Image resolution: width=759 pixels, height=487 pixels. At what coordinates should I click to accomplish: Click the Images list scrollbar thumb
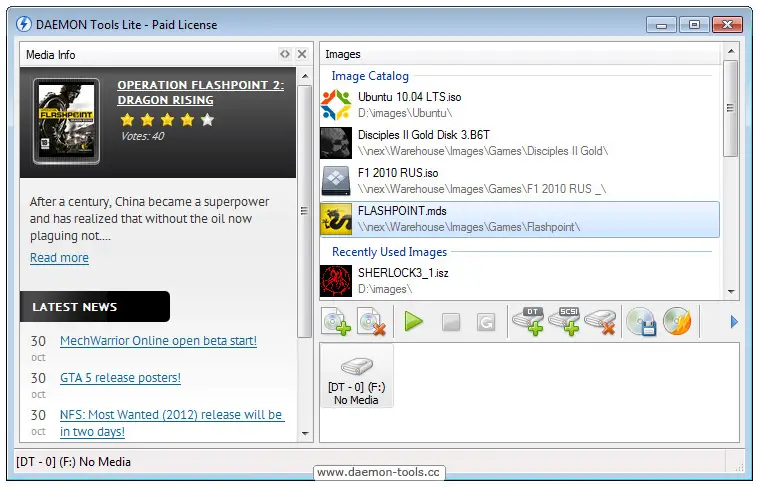[730, 108]
